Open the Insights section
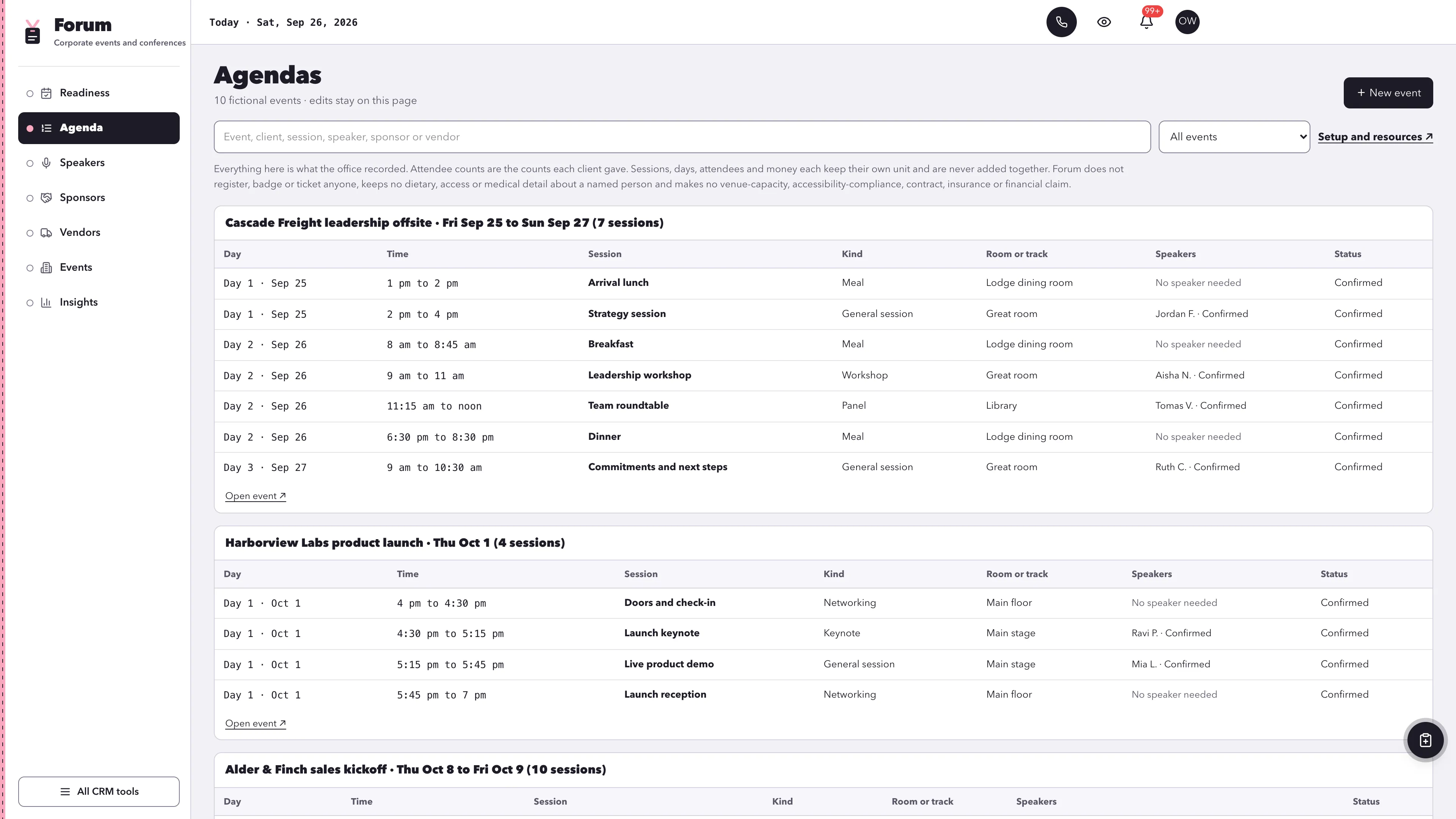The image size is (1456, 819). (x=99, y=303)
